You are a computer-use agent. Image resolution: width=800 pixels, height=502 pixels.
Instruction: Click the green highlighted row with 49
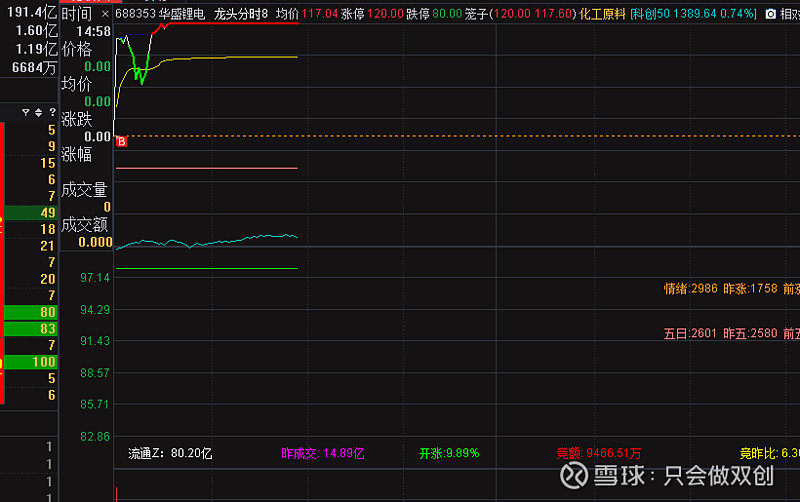(28, 213)
